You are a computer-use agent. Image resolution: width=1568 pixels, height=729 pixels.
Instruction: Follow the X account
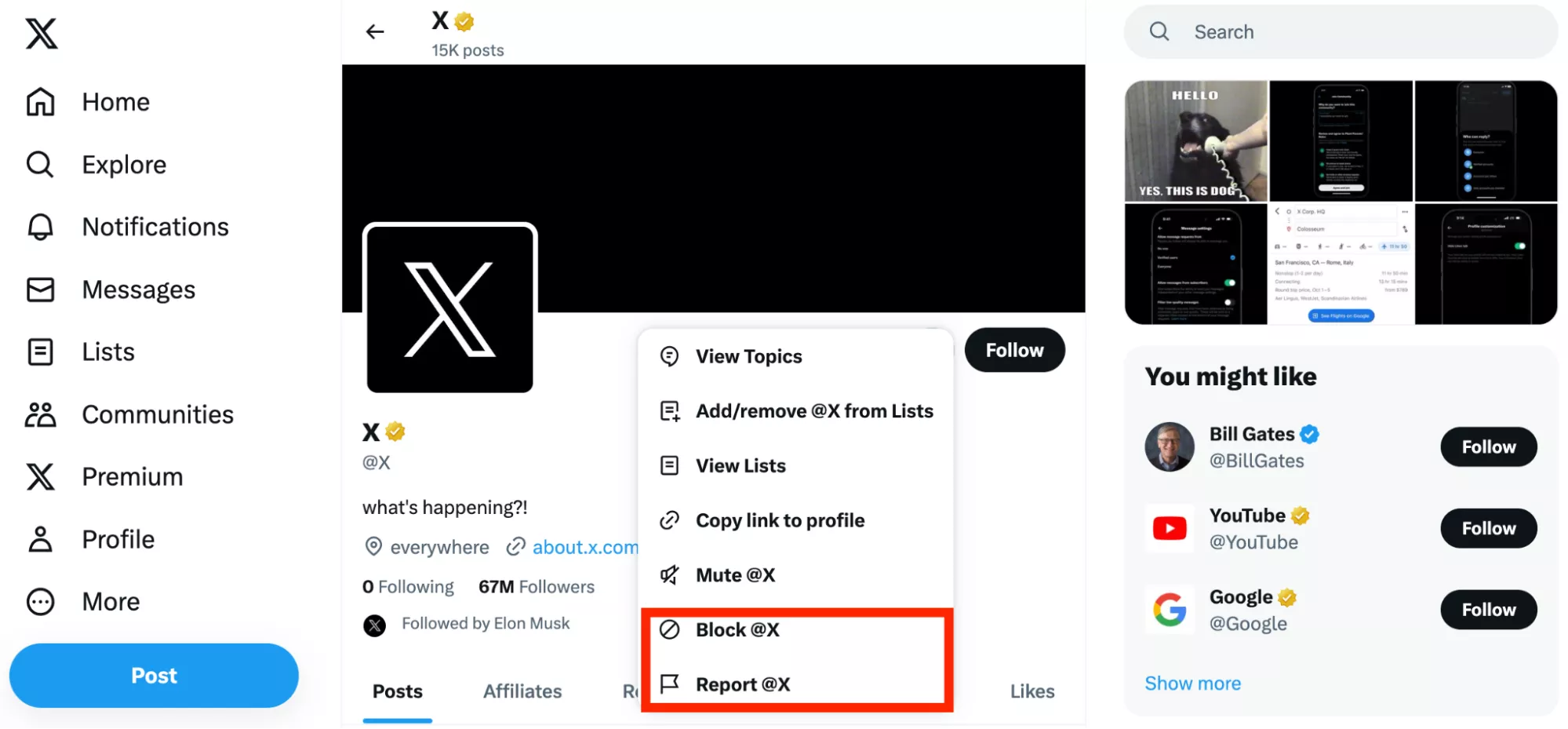pyautogui.click(x=1014, y=350)
